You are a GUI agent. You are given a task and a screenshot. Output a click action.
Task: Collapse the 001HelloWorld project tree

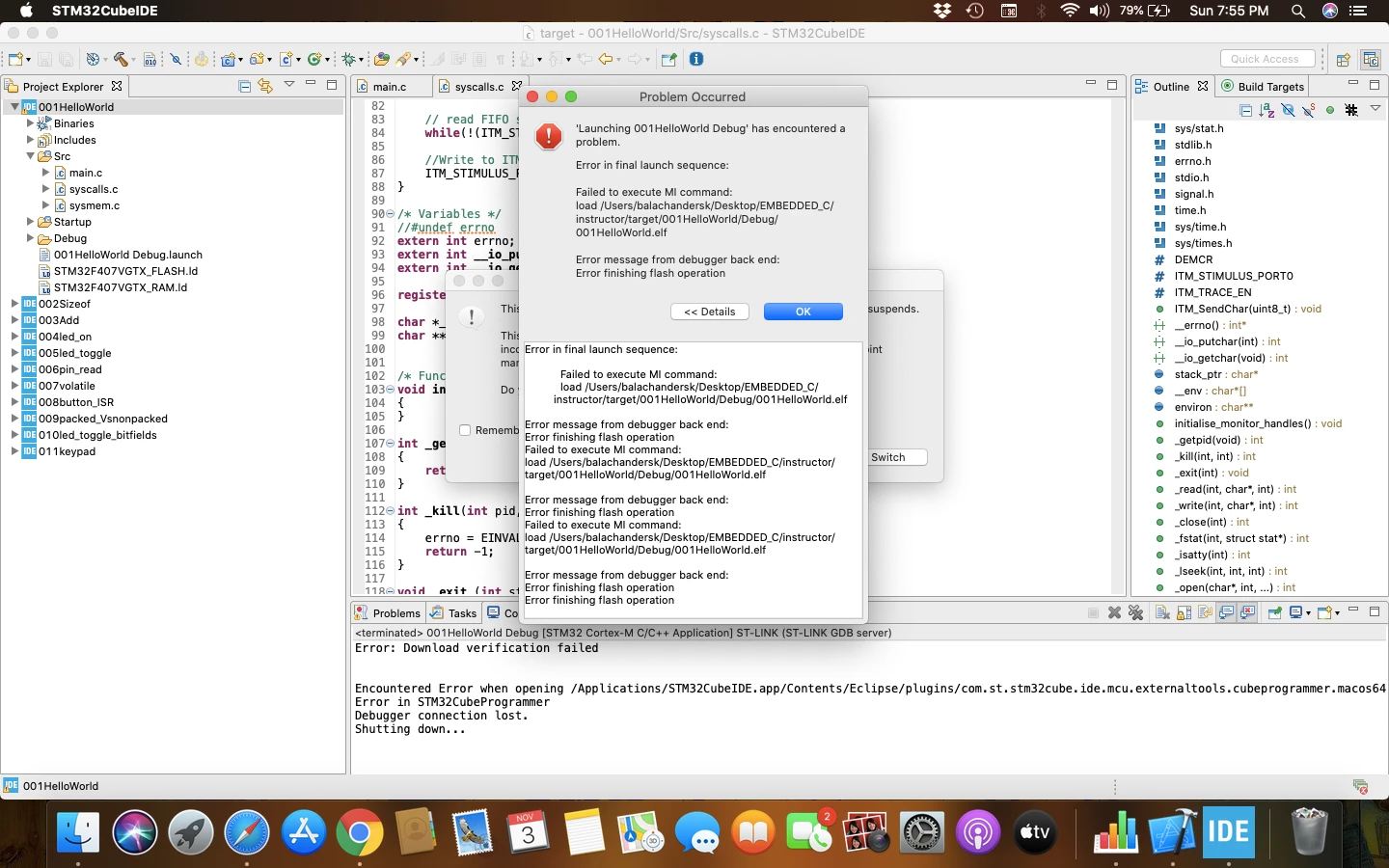pyautogui.click(x=14, y=107)
